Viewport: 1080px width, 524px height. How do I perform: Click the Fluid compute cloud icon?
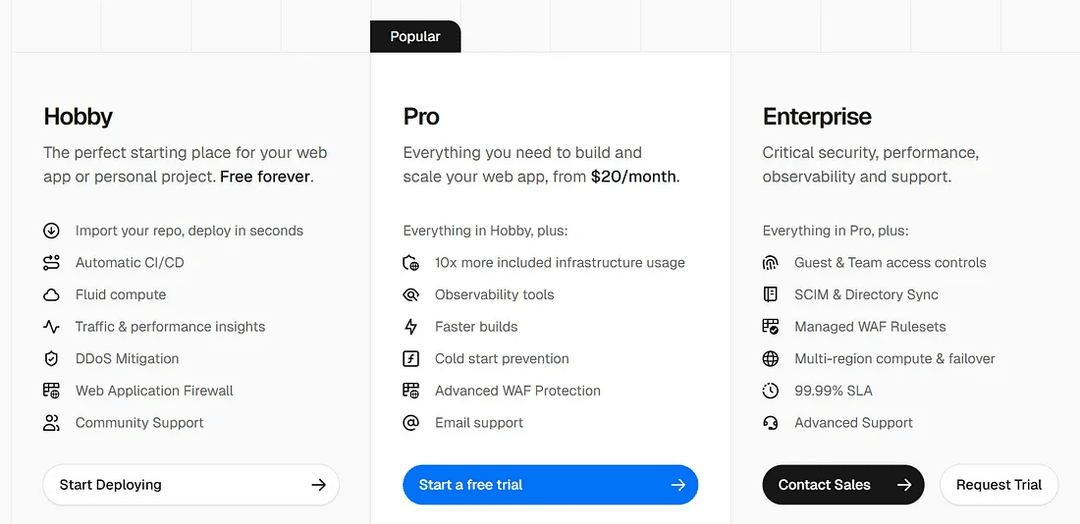[51, 295]
